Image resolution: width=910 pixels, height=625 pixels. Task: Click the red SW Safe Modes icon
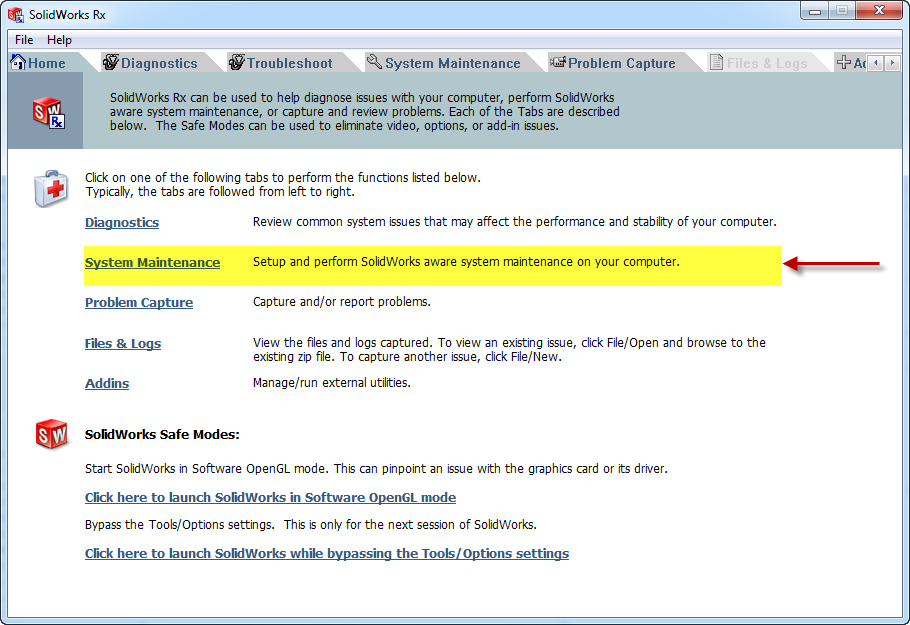tap(52, 434)
